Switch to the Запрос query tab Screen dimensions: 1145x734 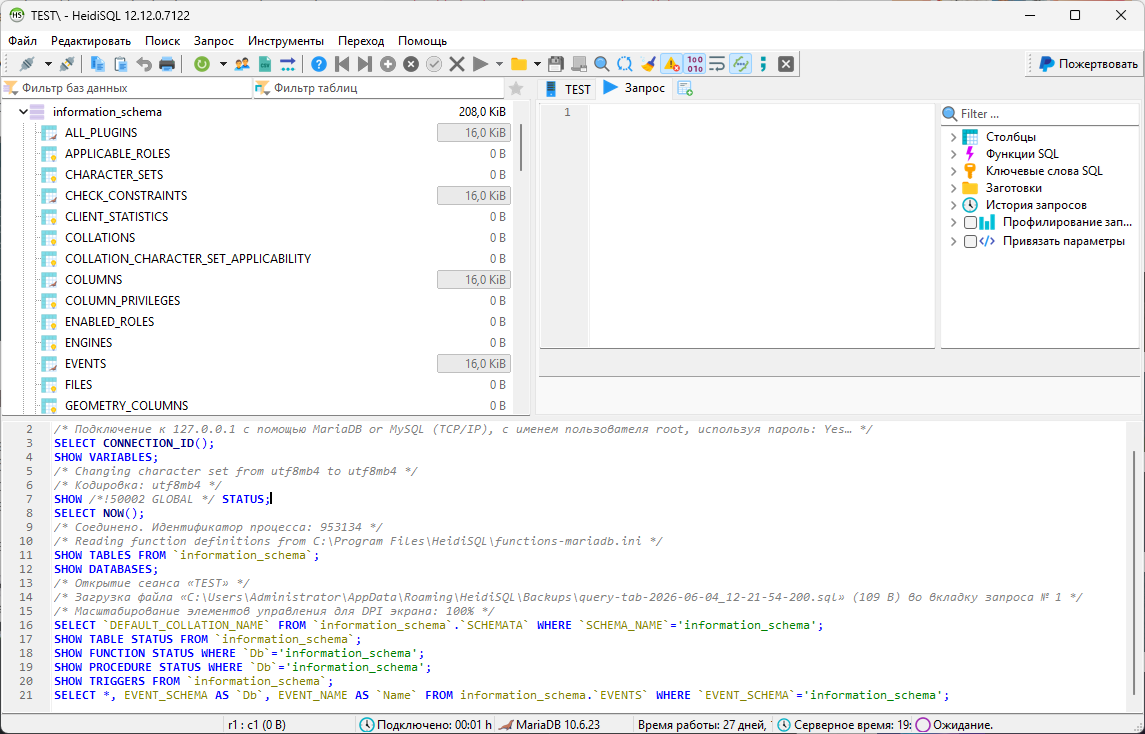(634, 88)
